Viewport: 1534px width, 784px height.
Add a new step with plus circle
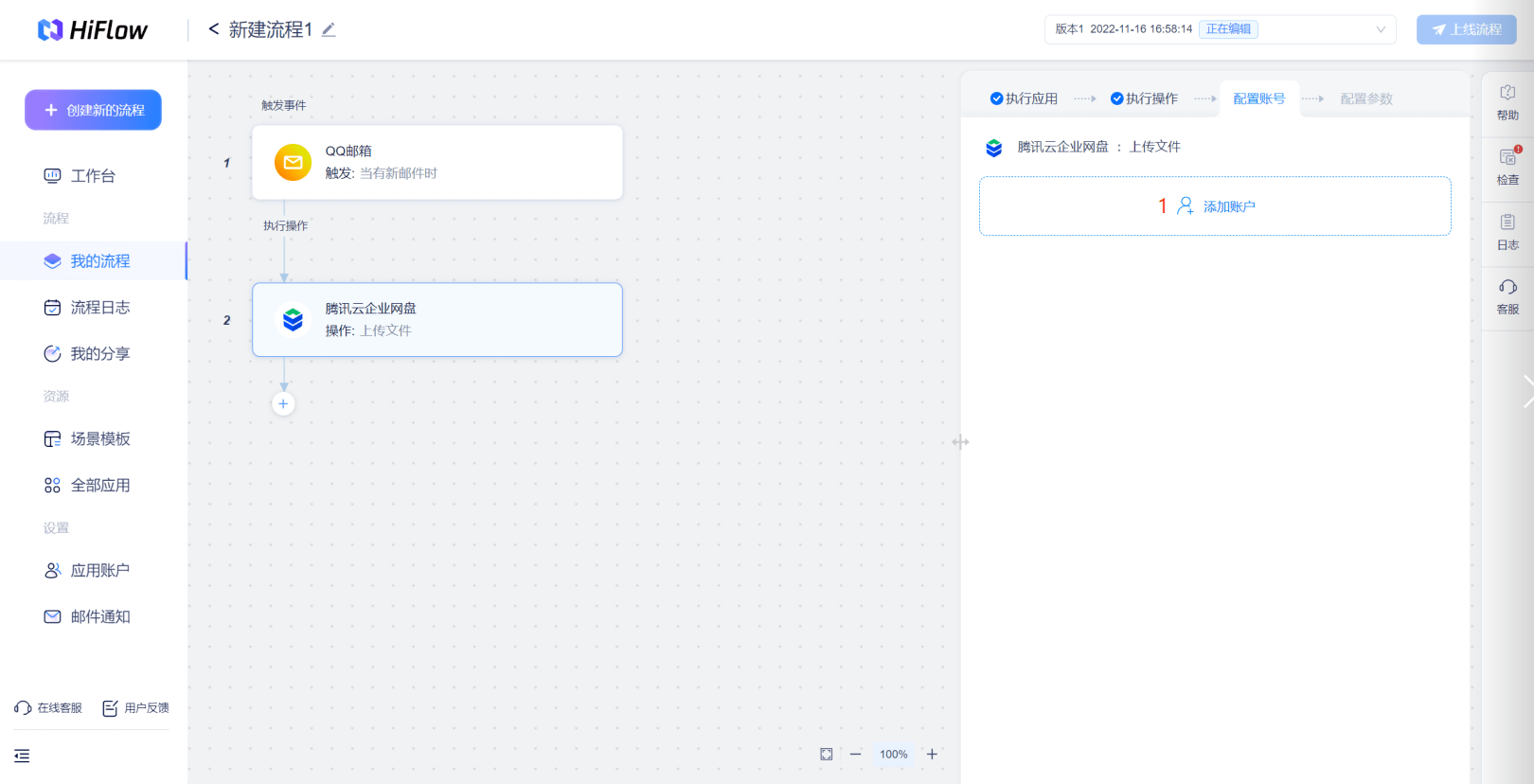(x=283, y=404)
